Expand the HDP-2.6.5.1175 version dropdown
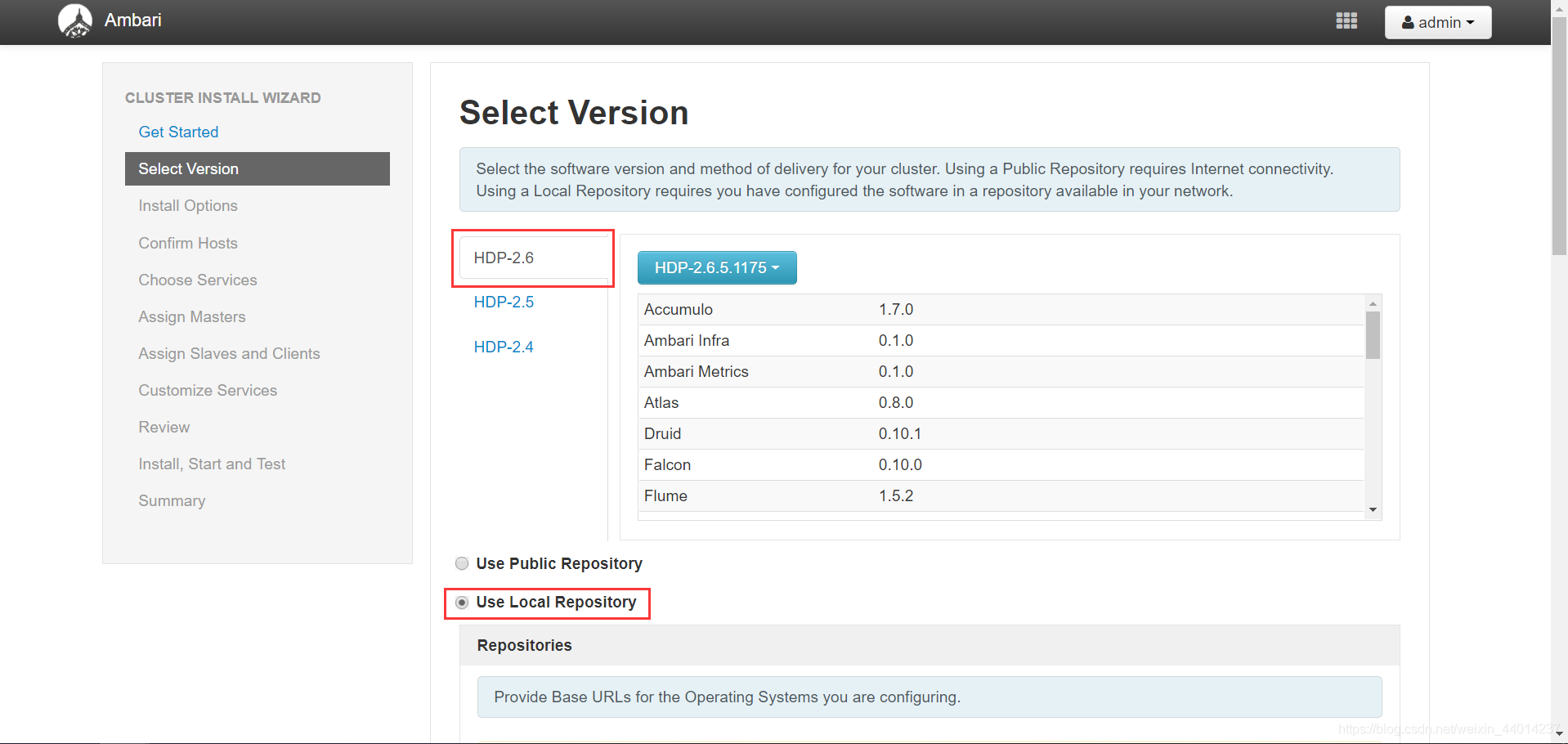 click(x=717, y=267)
